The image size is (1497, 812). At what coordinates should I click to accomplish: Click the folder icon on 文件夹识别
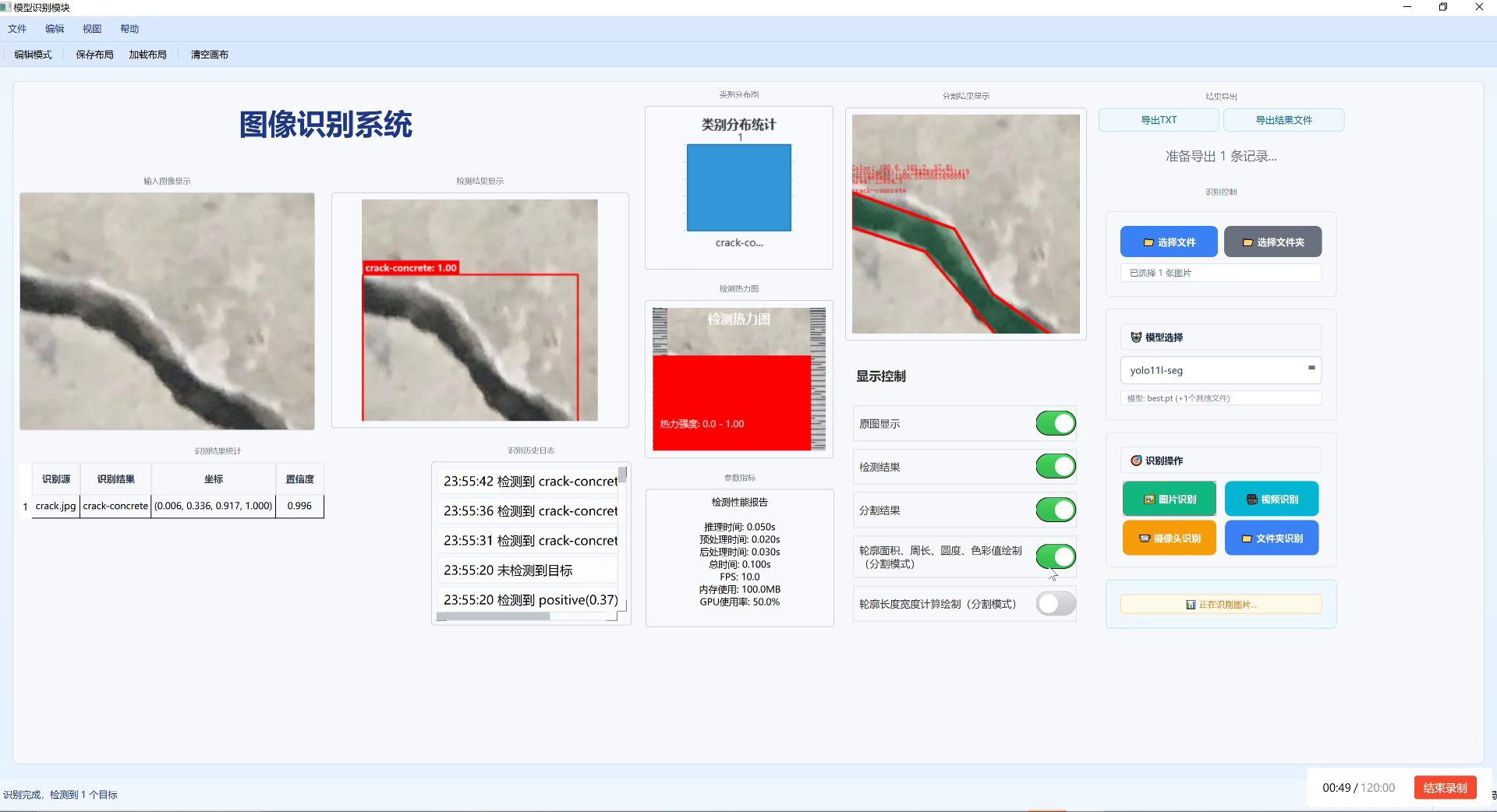click(1247, 538)
